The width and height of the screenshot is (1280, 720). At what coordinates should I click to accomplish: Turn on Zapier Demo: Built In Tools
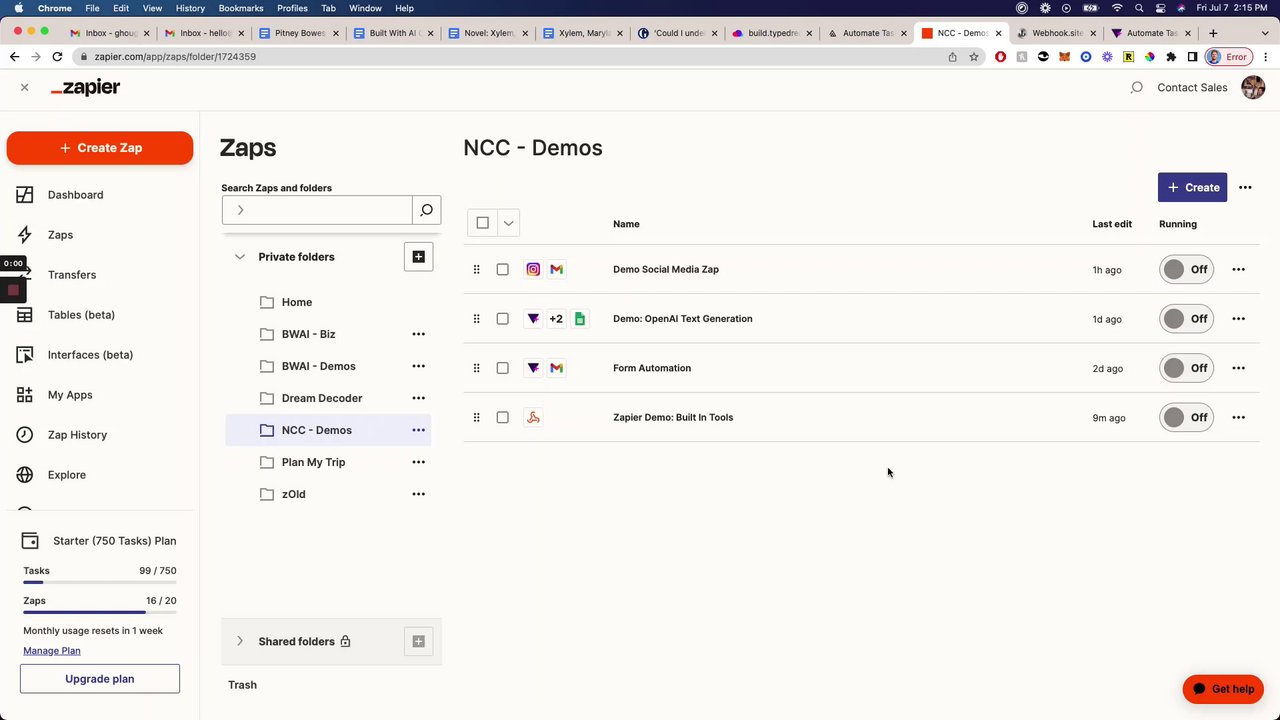pyautogui.click(x=1186, y=417)
